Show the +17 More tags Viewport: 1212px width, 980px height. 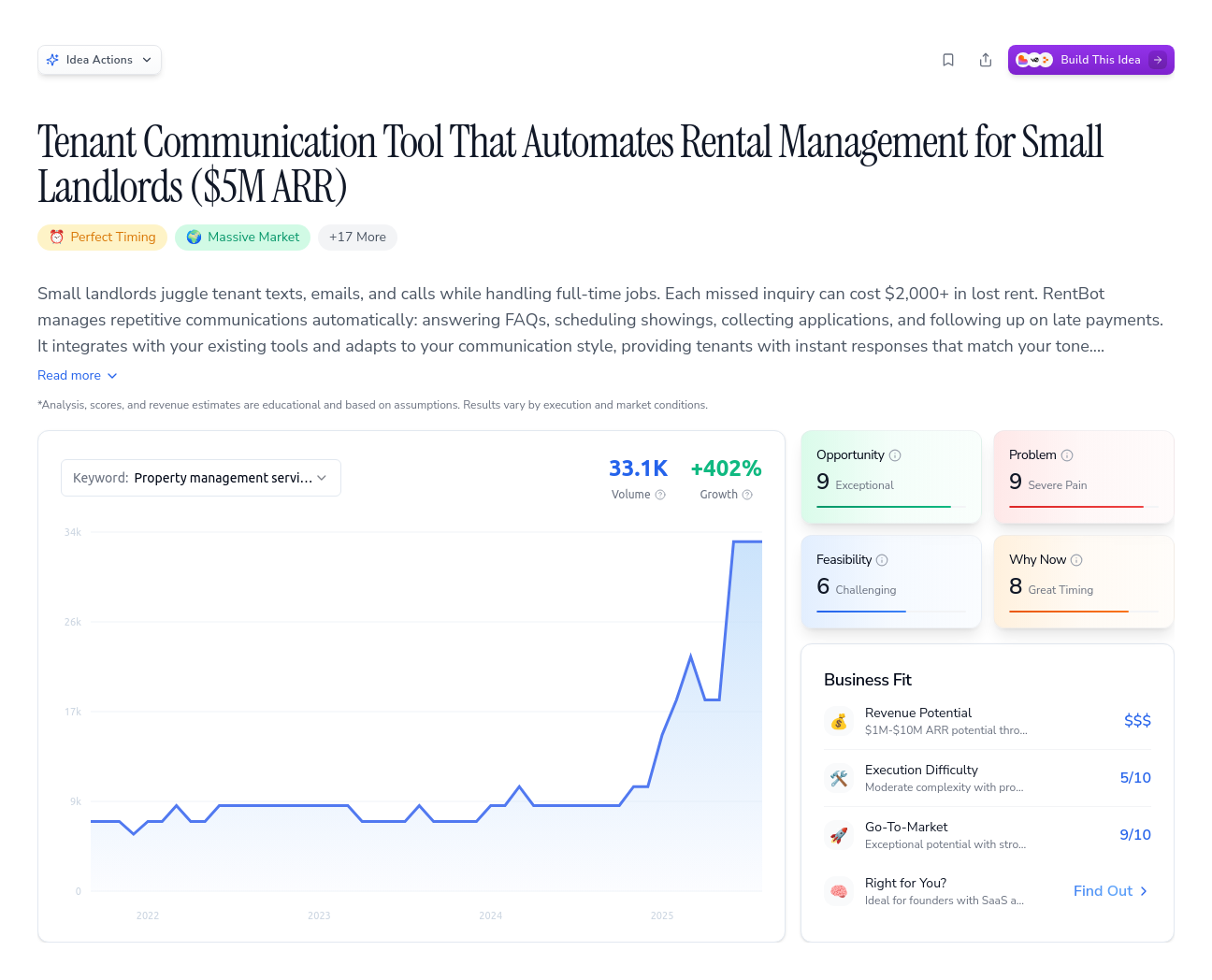357,238
